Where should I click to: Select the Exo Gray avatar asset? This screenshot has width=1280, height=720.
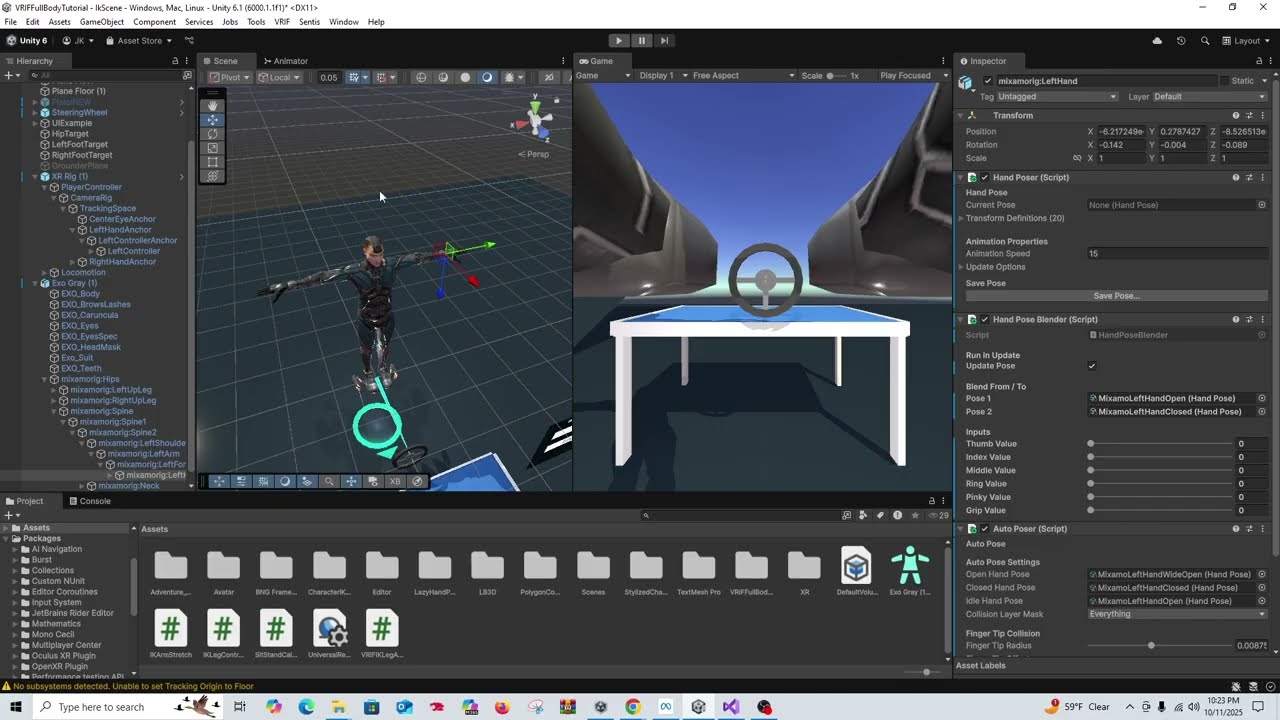pyautogui.click(x=910, y=572)
